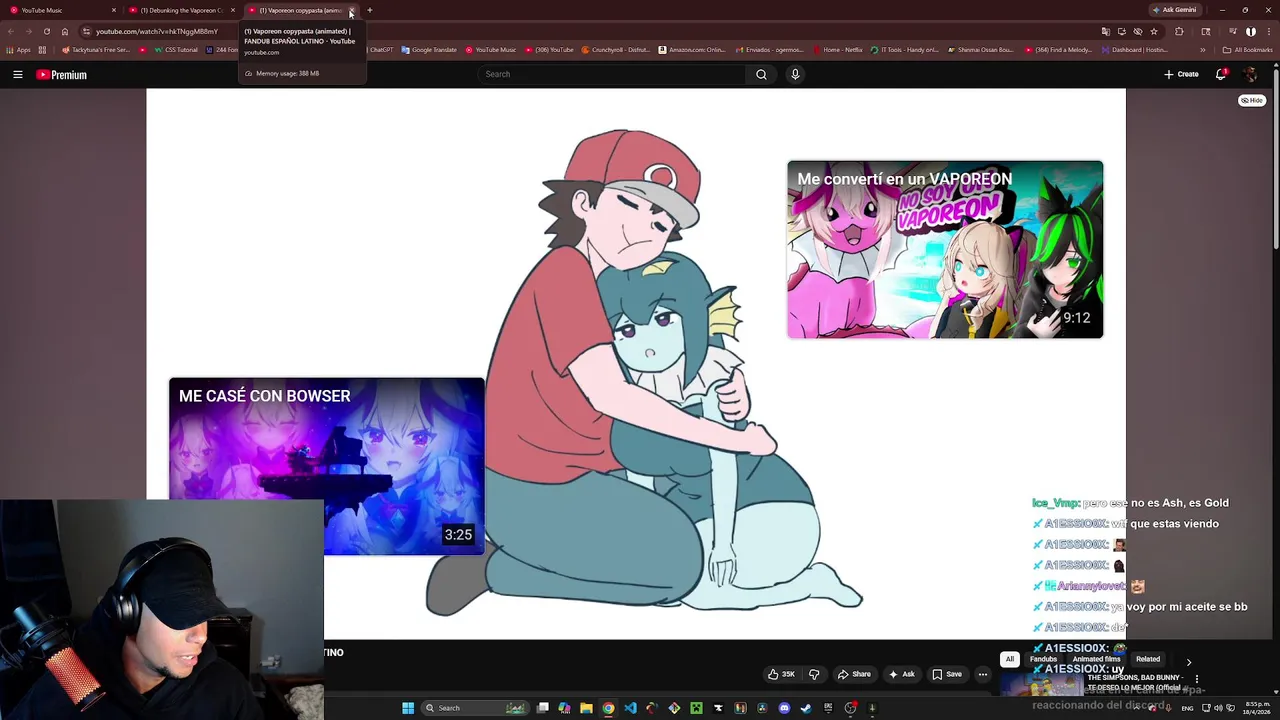Screen dimensions: 1280x720
Task: Select the Fandubs filter chip
Action: click(x=1043, y=659)
